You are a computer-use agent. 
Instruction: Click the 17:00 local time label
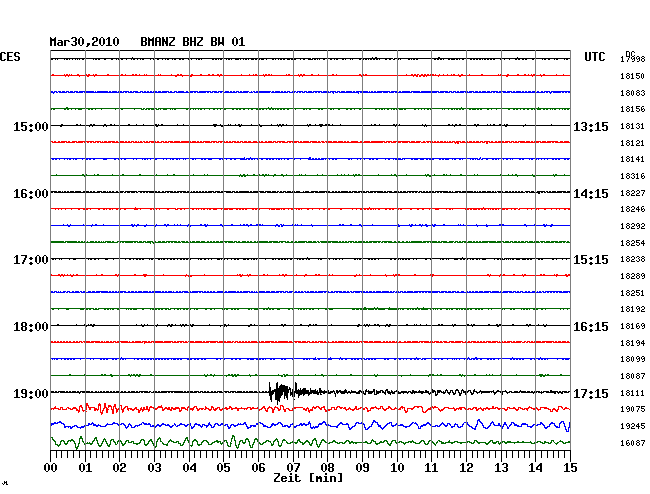click(x=31, y=260)
